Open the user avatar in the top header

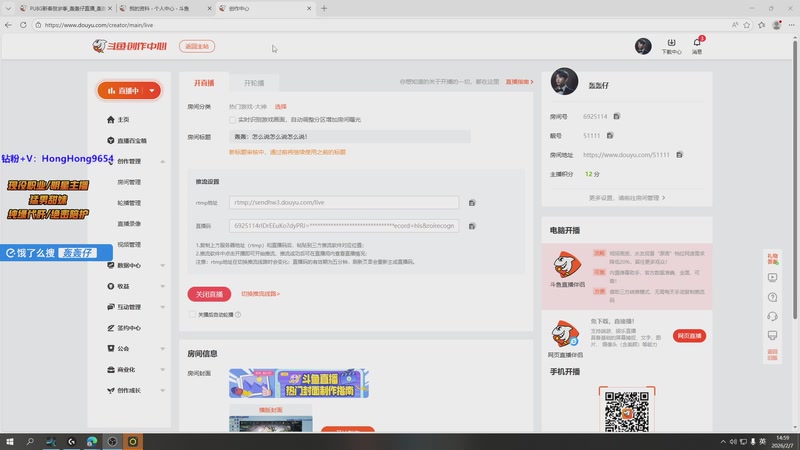pyautogui.click(x=643, y=46)
